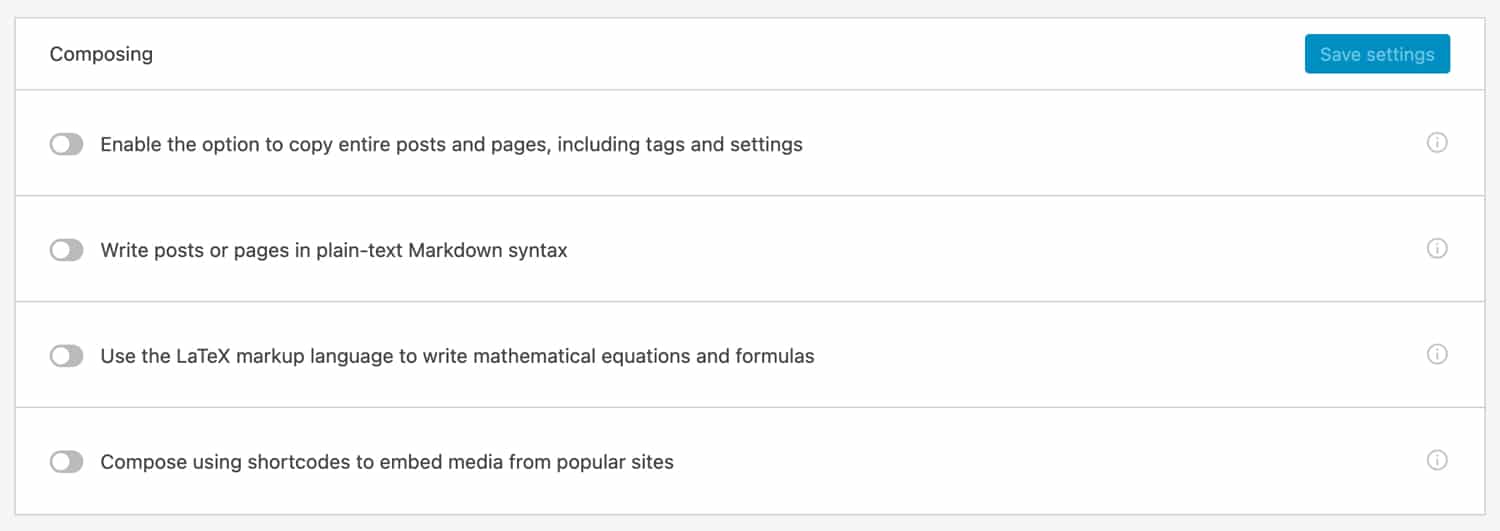Click the shortcodes option label text
Image resolution: width=1500 pixels, height=531 pixels.
click(x=387, y=462)
